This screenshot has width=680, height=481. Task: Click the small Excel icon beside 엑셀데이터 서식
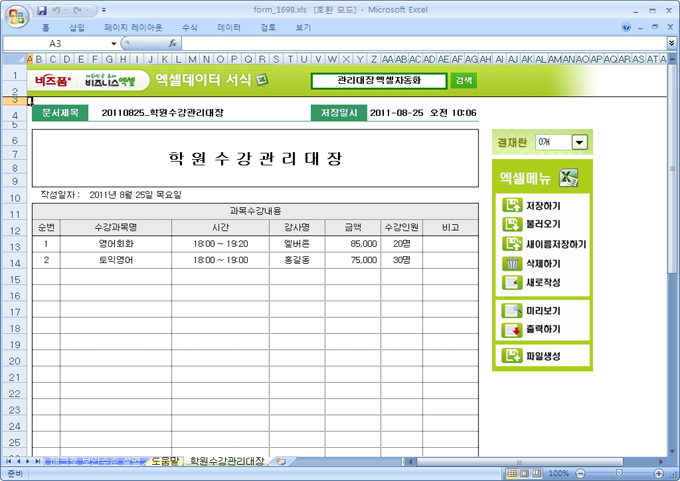point(262,80)
